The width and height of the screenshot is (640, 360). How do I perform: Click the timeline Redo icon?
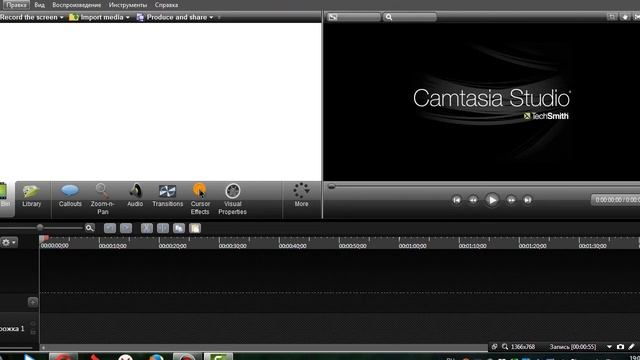[x=126, y=228]
